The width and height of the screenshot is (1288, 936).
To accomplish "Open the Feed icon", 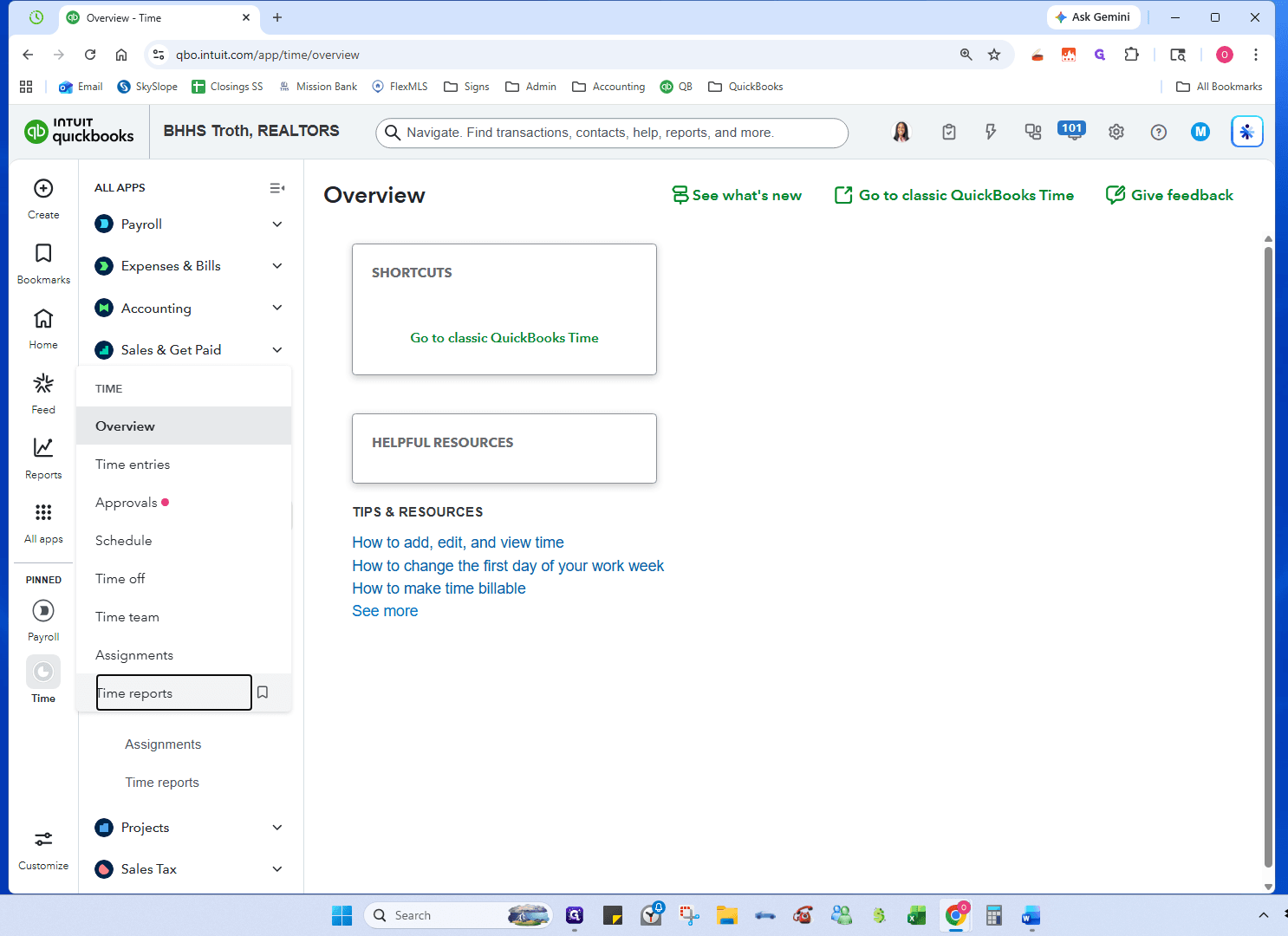I will [43, 383].
